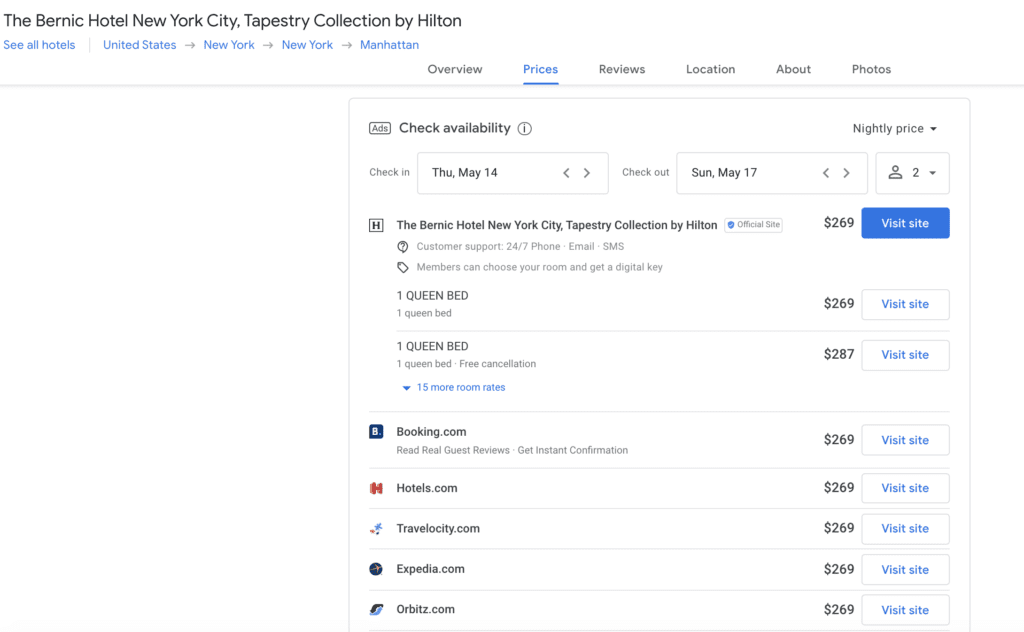
Task: Open the Nightly price dropdown
Action: [x=894, y=128]
